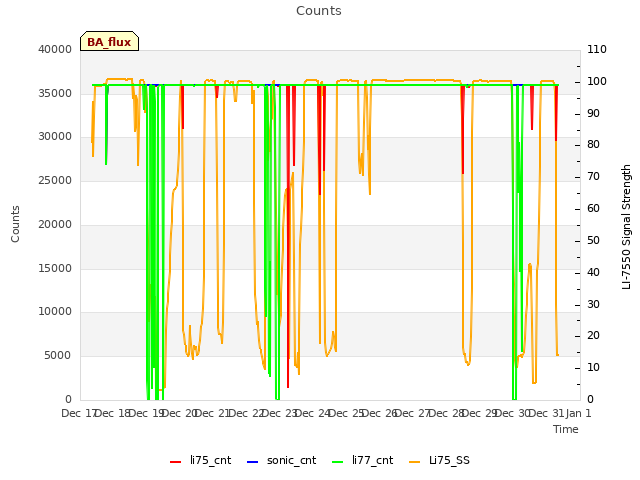This screenshot has height=480, width=640.
Task: Click red li75_cnt legend swatch
Action: coord(176,462)
